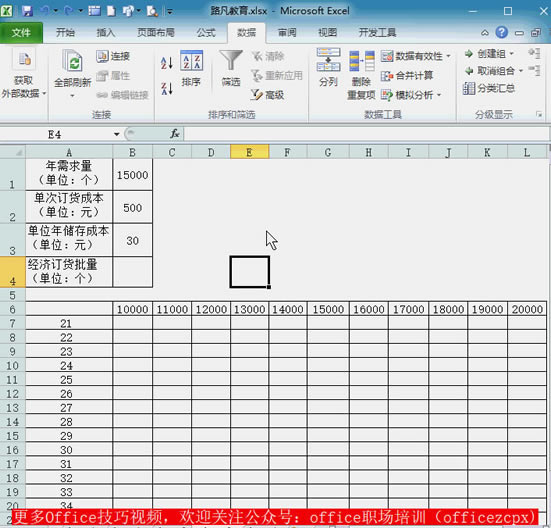Image resolution: width=551 pixels, height=528 pixels.
Task: Click the Advanced filter button
Action: click(268, 95)
